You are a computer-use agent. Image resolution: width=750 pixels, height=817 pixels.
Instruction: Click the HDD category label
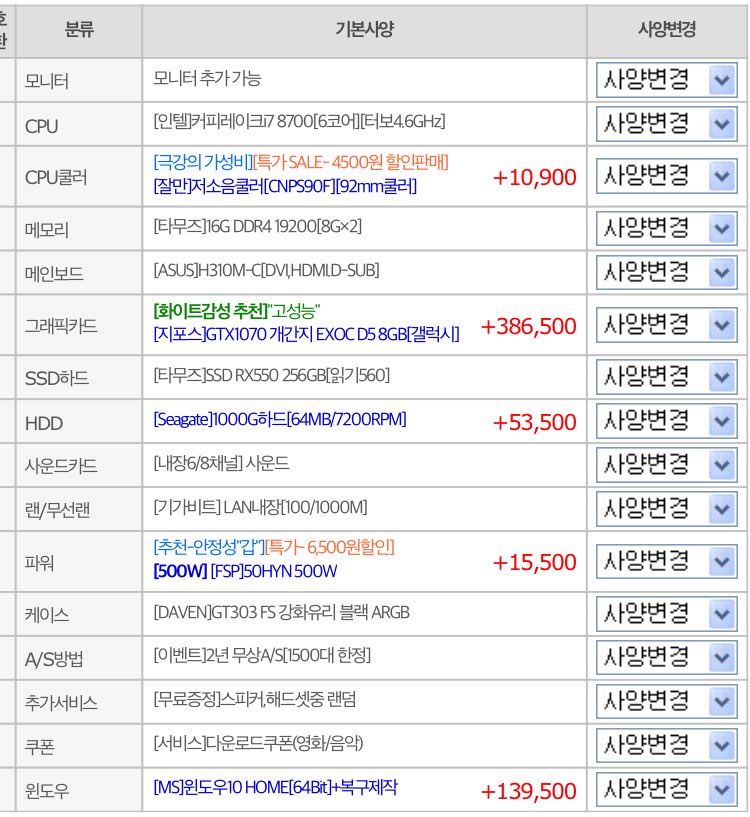pos(44,423)
